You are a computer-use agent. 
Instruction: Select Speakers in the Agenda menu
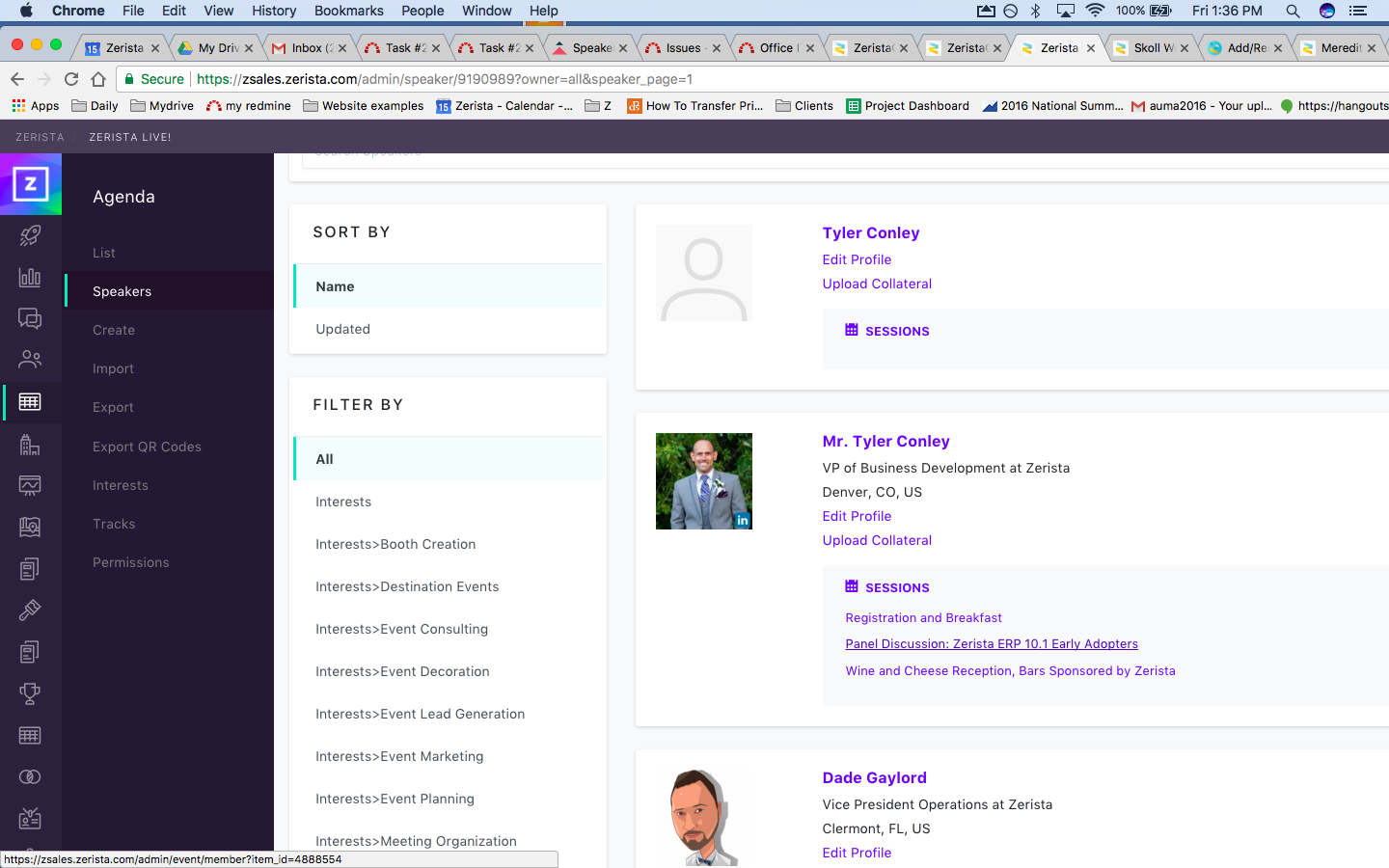[x=122, y=291]
